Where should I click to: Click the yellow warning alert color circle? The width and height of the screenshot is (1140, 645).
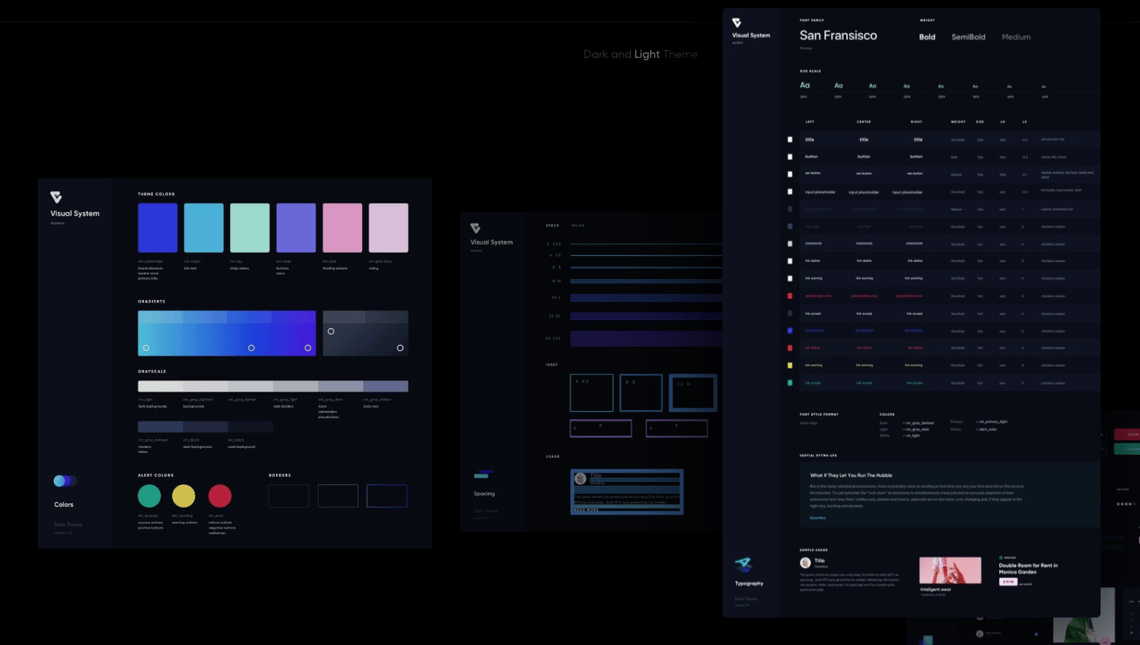pyautogui.click(x=184, y=495)
